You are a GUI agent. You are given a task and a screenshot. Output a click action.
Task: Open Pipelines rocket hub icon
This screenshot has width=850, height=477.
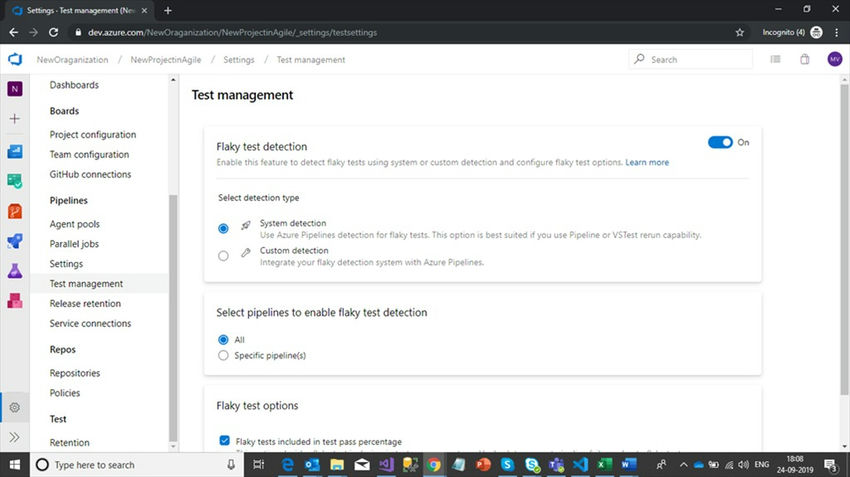tap(15, 241)
